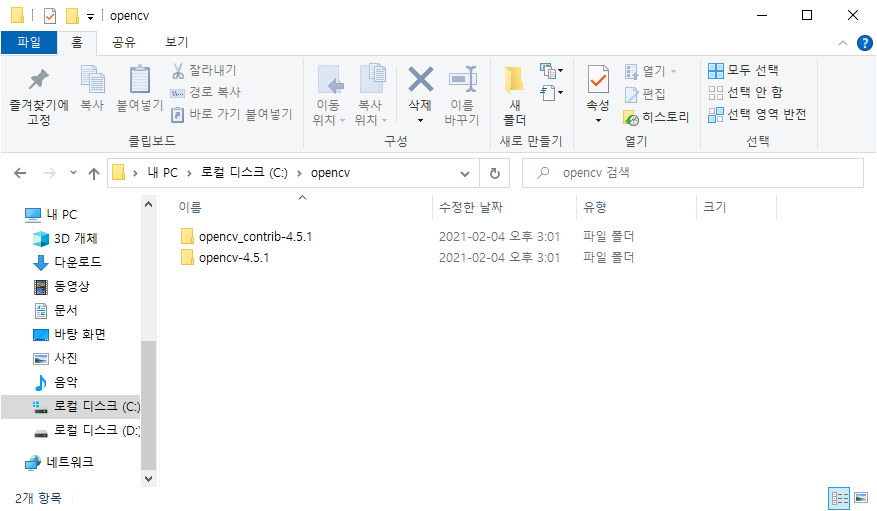Click the quick access New folder icon
The height and width of the screenshot is (511, 877).
pyautogui.click(x=72, y=16)
